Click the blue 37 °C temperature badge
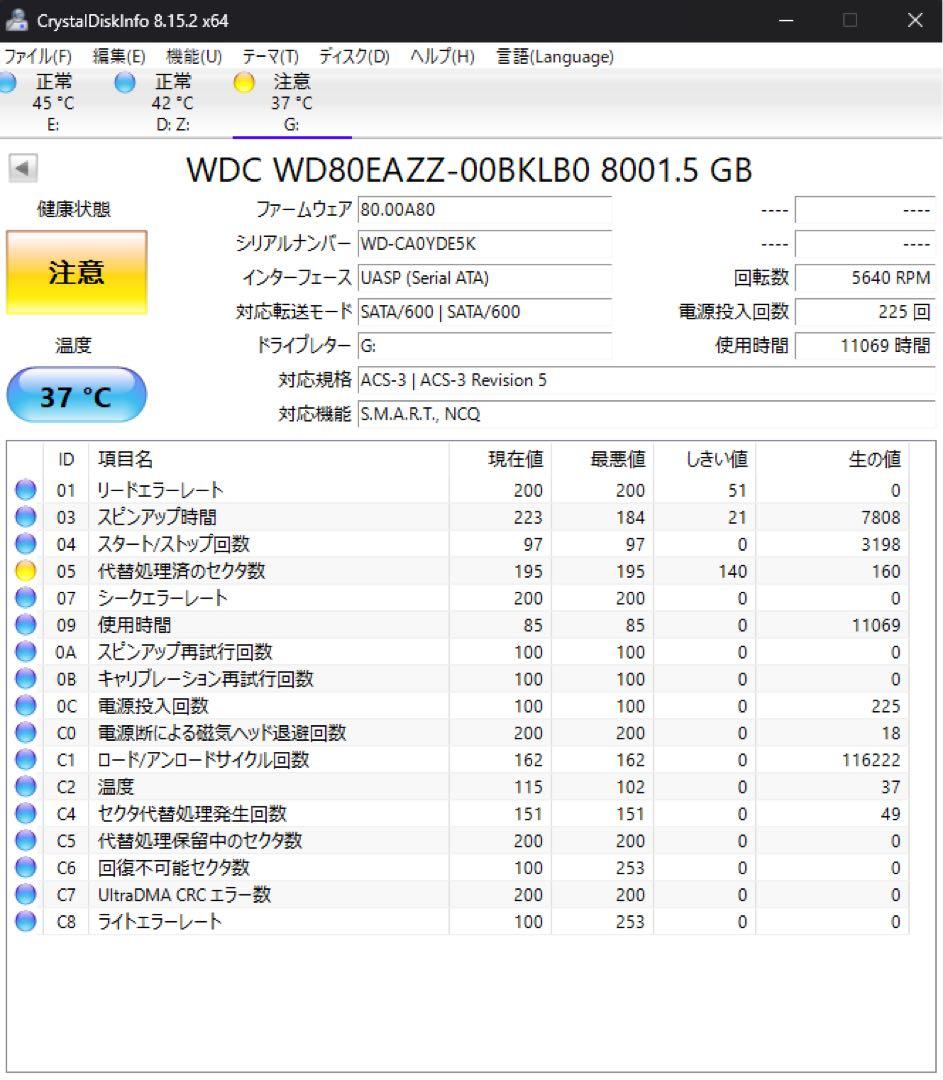Image resolution: width=943 pixels, height=1080 pixels. (x=76, y=394)
